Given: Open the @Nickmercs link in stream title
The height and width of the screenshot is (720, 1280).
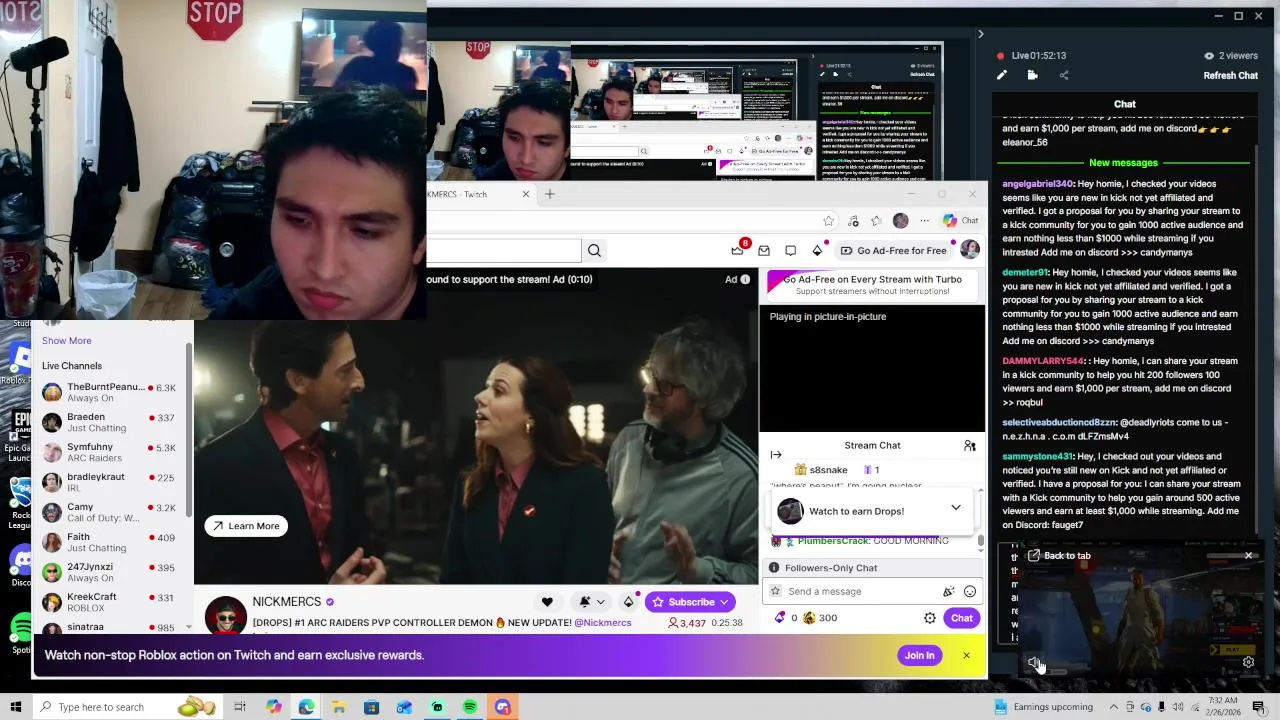Looking at the screenshot, I should (603, 623).
